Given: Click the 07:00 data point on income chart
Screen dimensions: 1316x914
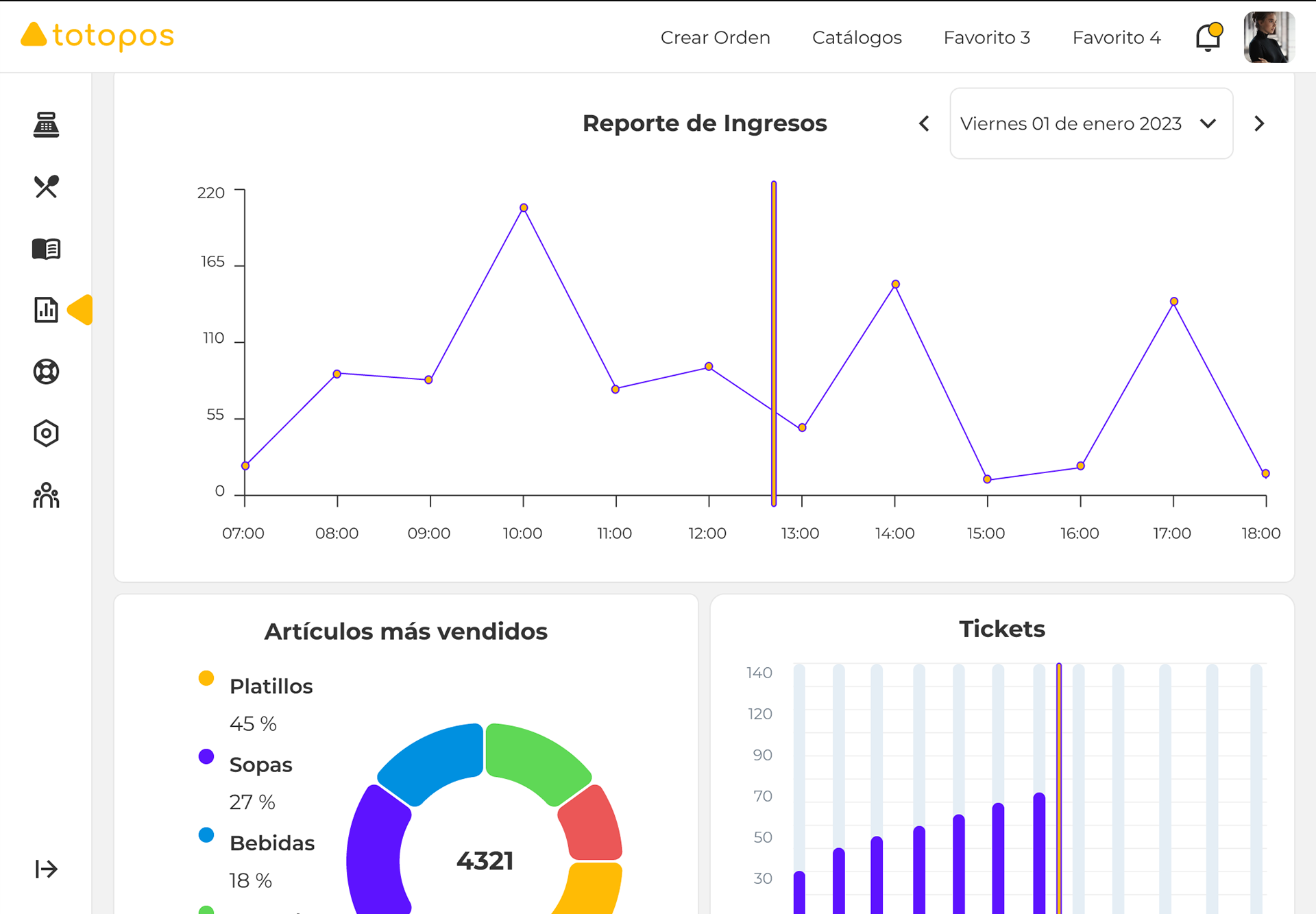Looking at the screenshot, I should [245, 466].
